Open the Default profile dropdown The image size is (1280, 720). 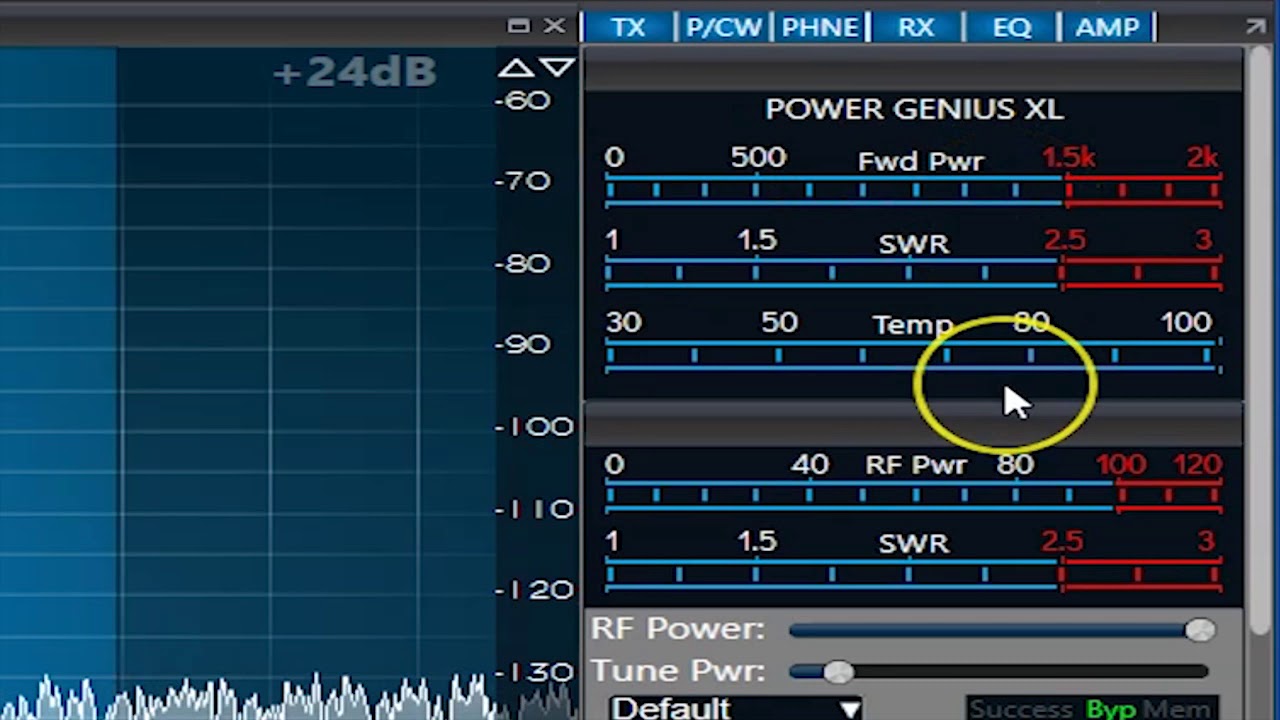pos(736,708)
